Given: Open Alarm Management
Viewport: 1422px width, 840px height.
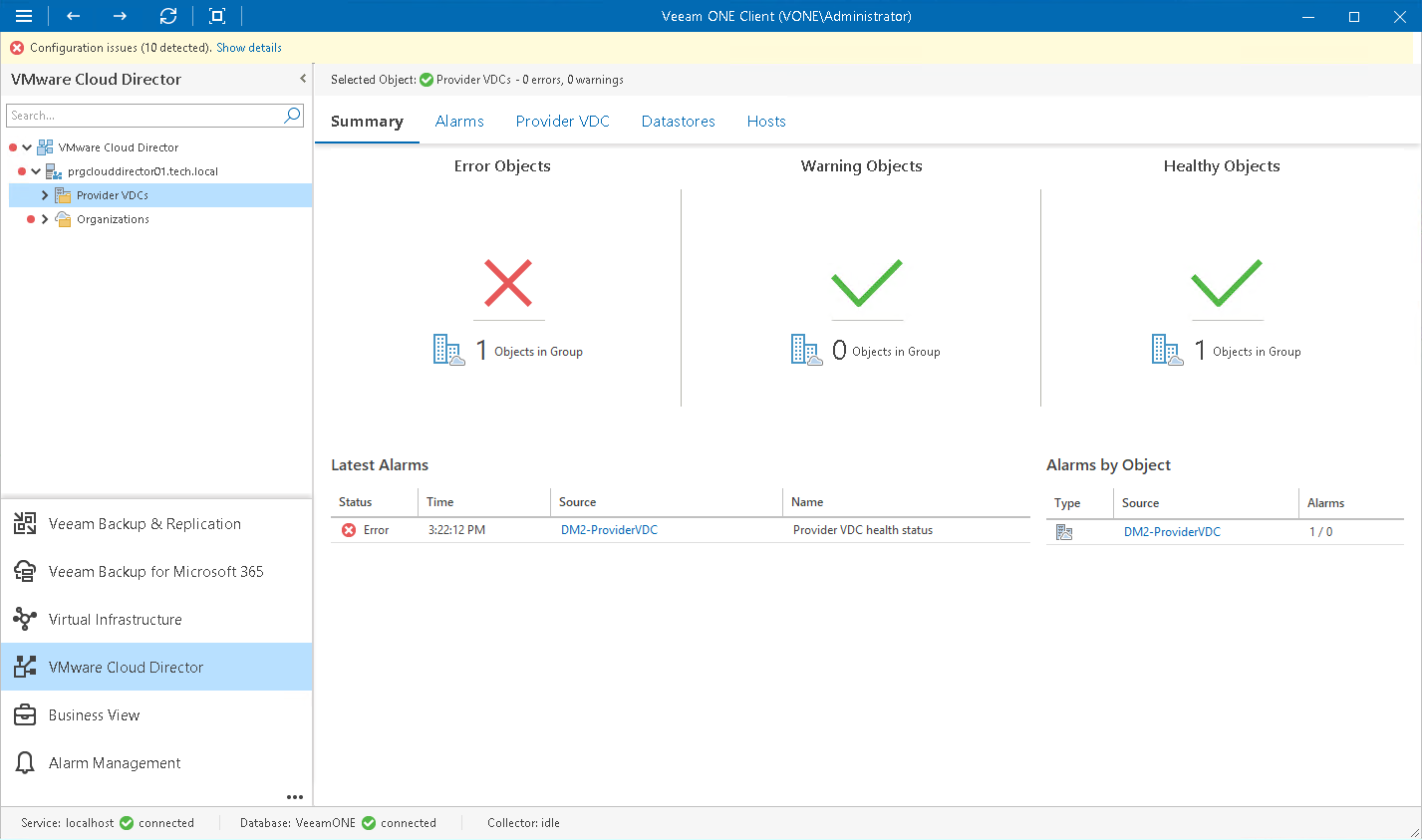Looking at the screenshot, I should 156,763.
